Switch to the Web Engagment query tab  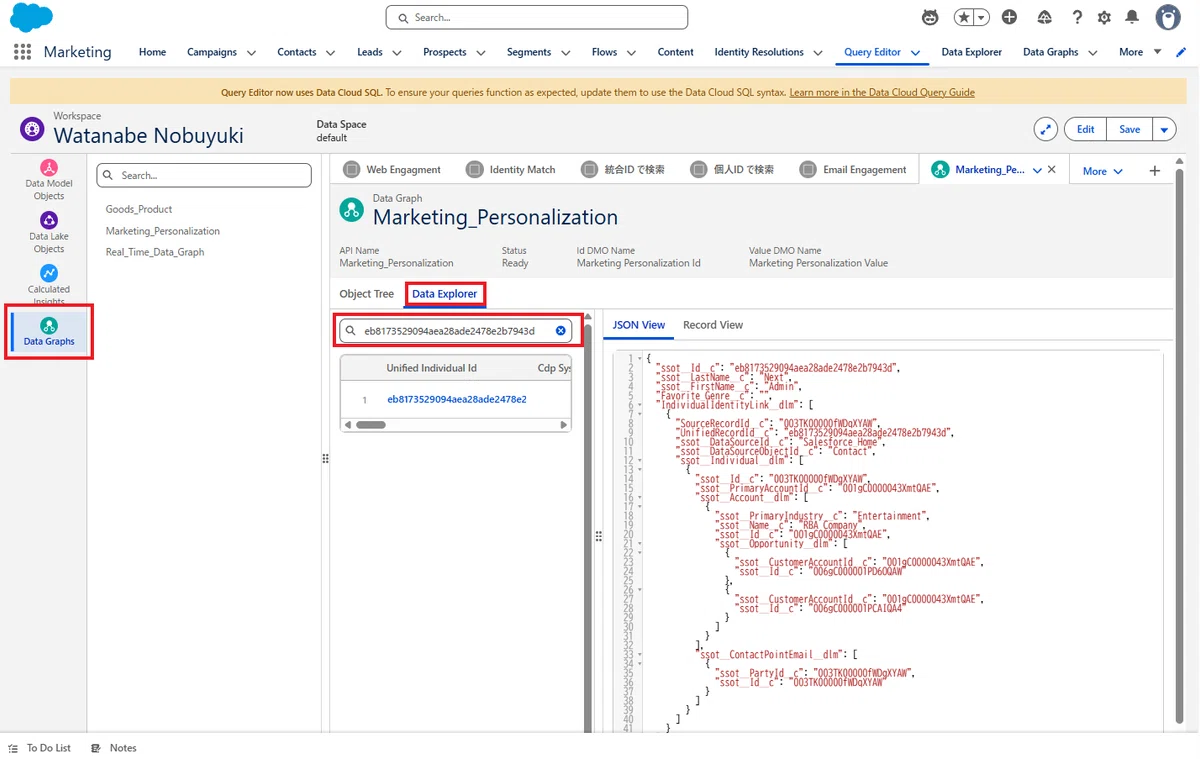coord(392,170)
